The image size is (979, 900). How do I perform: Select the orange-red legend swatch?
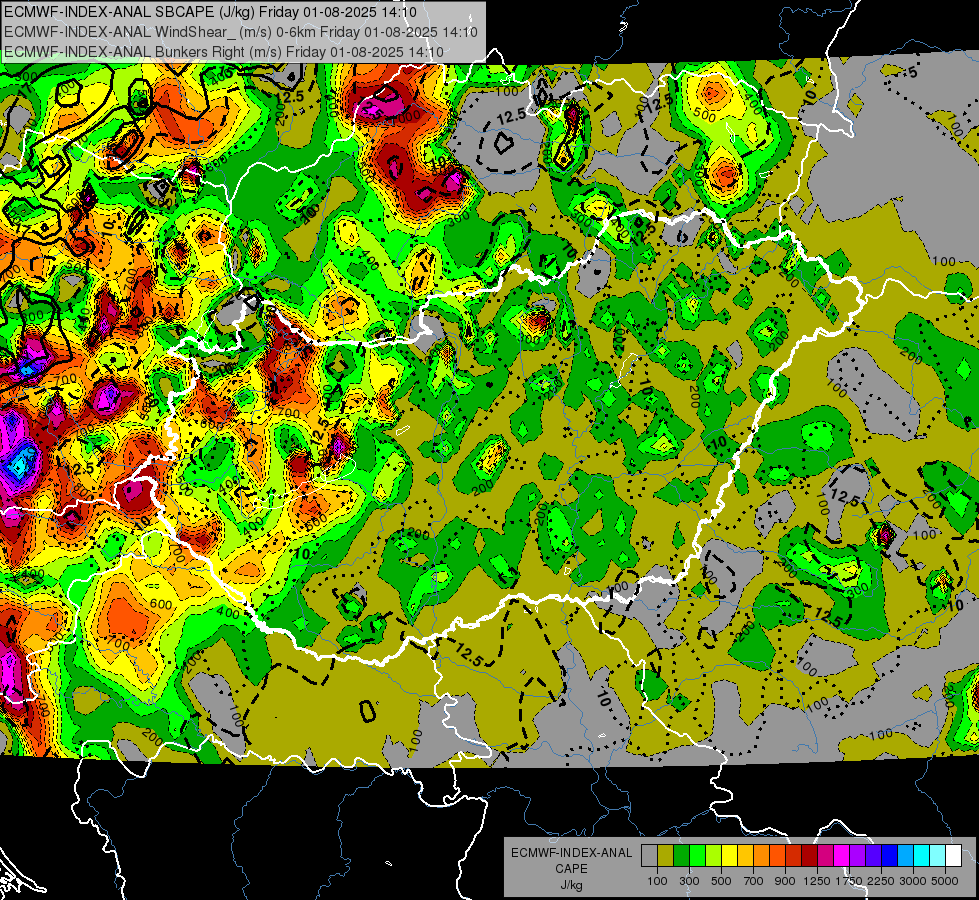point(777,856)
